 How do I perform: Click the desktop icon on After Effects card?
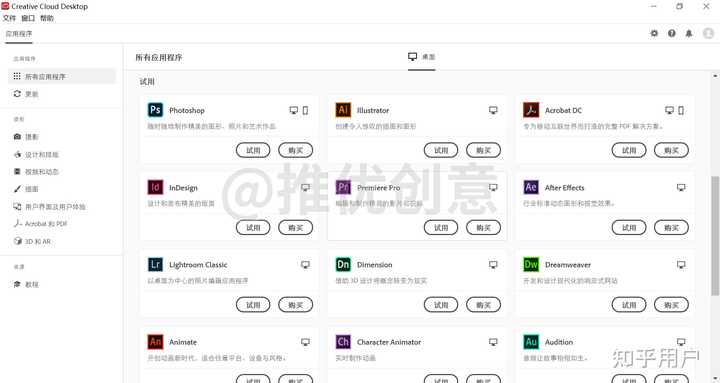pos(681,187)
